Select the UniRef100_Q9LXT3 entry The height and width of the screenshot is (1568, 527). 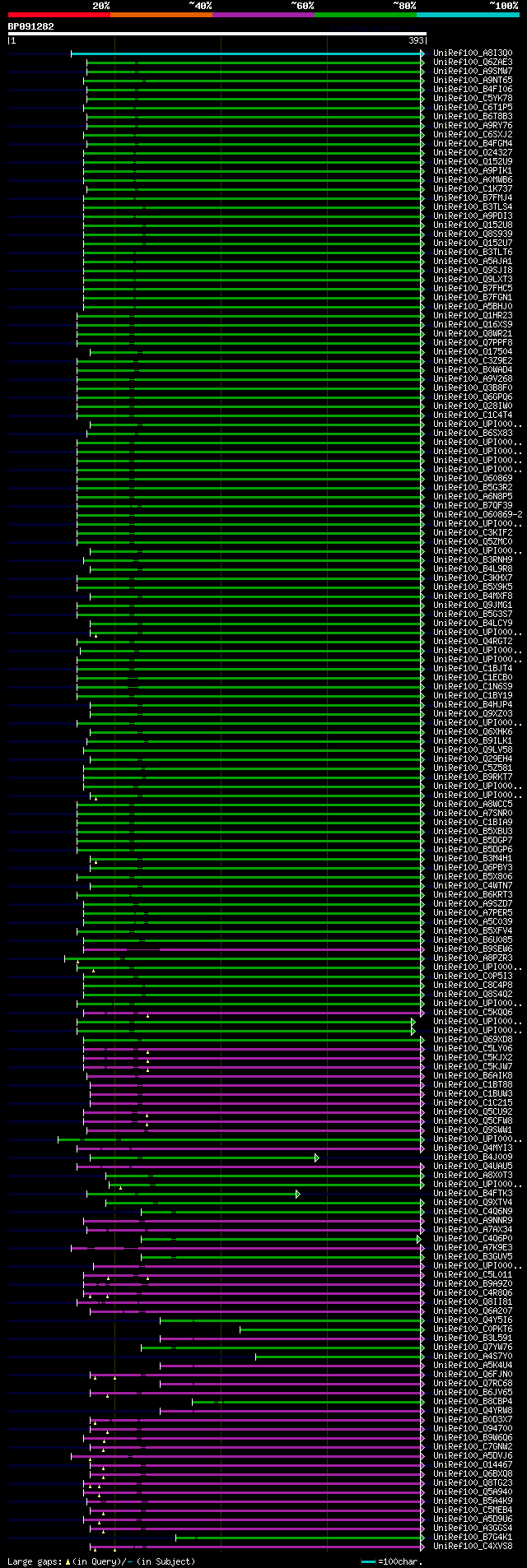473,280
